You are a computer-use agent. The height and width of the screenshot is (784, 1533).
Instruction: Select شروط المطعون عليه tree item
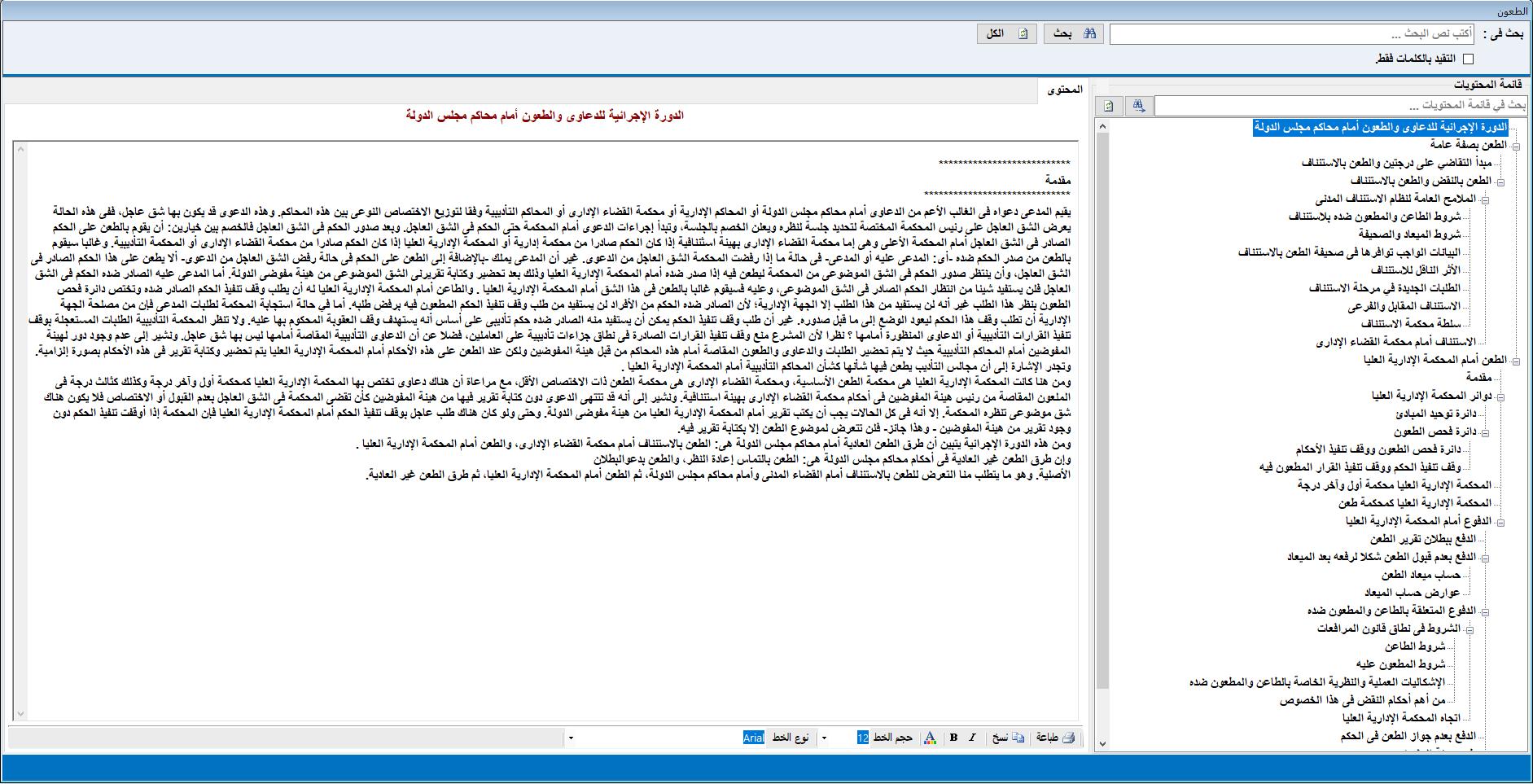(x=1401, y=664)
